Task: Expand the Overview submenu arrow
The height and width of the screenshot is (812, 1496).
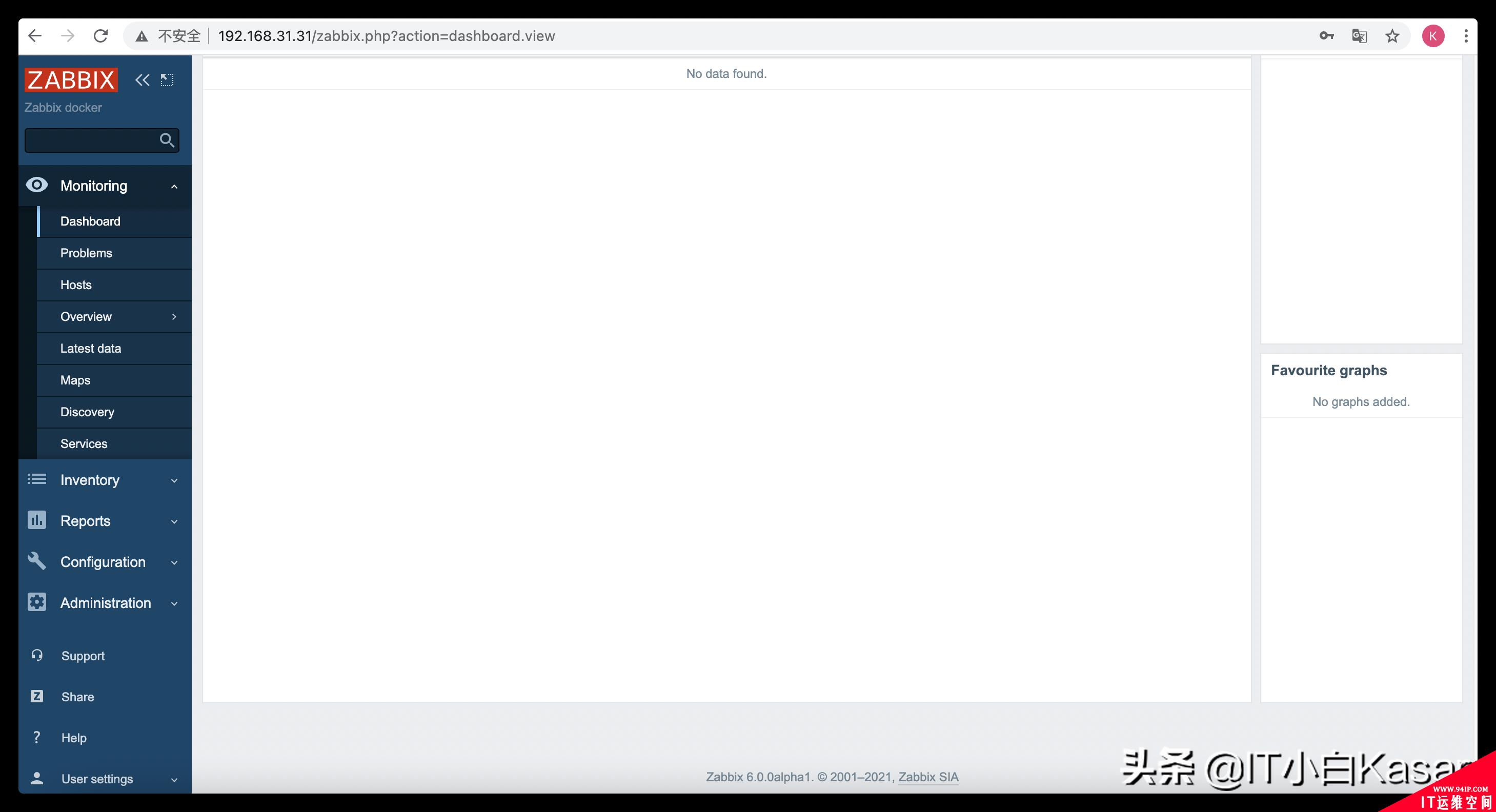Action: [174, 316]
